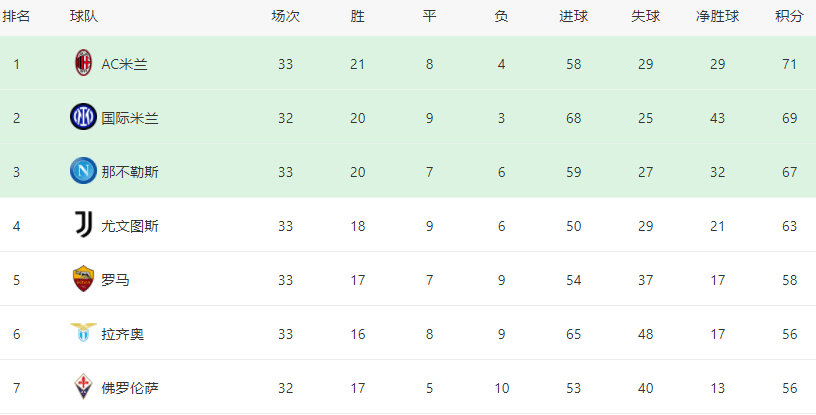Click the Fiorentina club crest

click(83, 386)
